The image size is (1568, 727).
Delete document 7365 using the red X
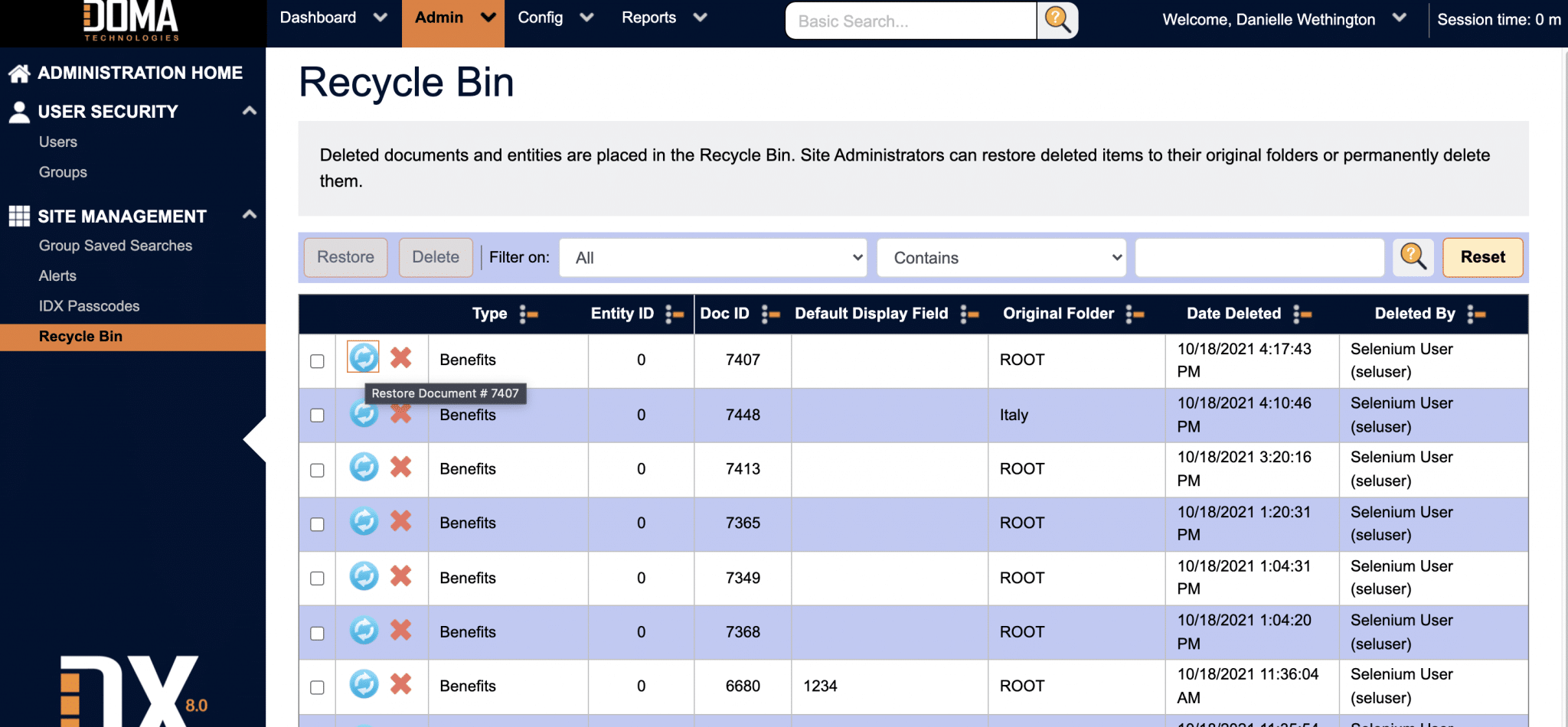coord(400,521)
